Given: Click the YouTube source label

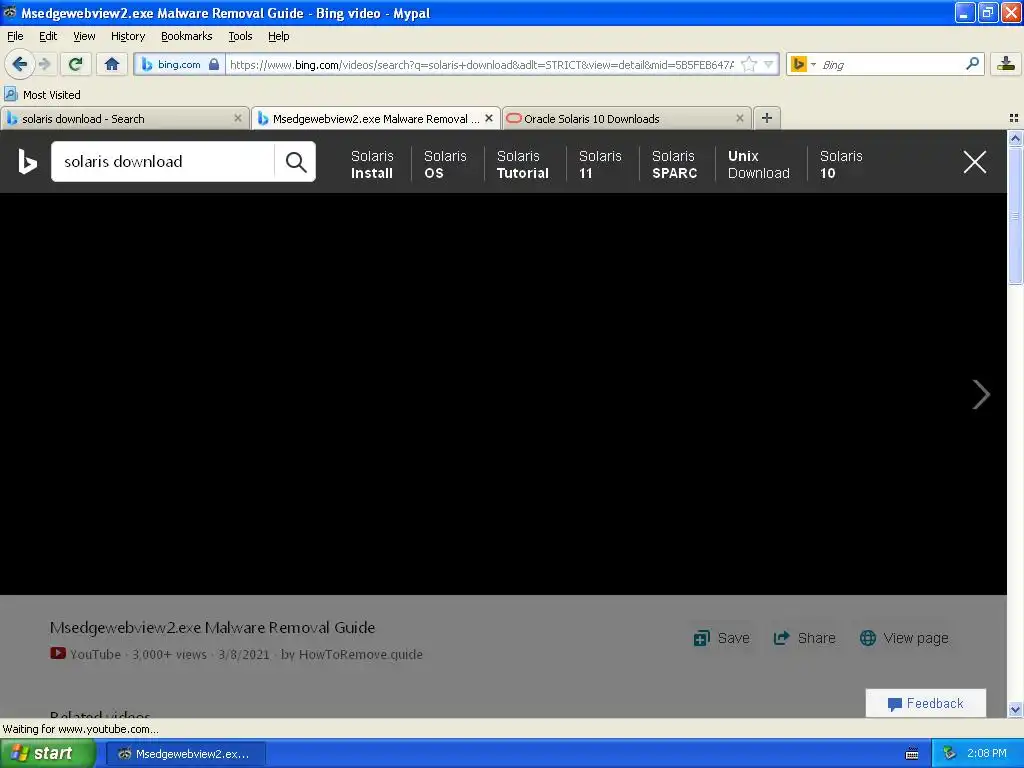Looking at the screenshot, I should 95,654.
